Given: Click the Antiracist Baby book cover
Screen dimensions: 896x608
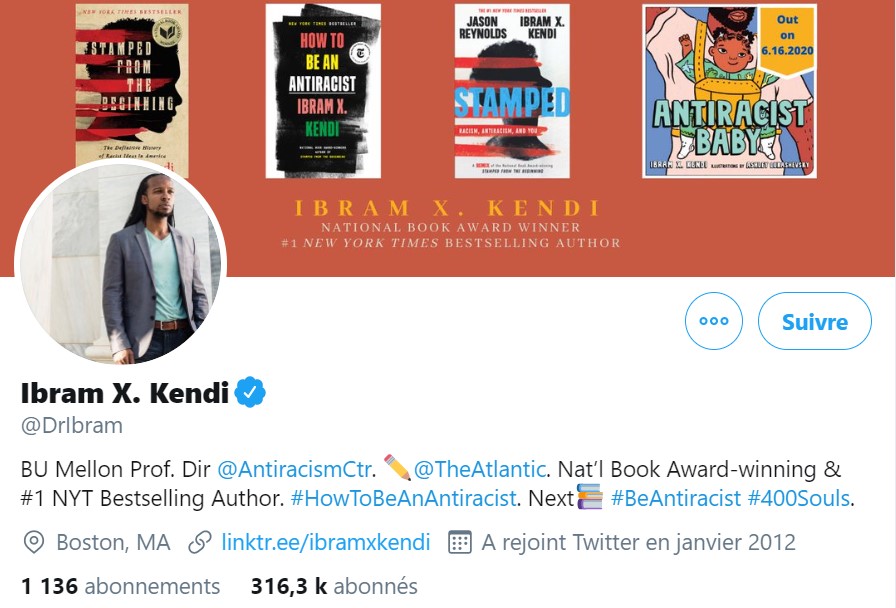Looking at the screenshot, I should [x=729, y=91].
